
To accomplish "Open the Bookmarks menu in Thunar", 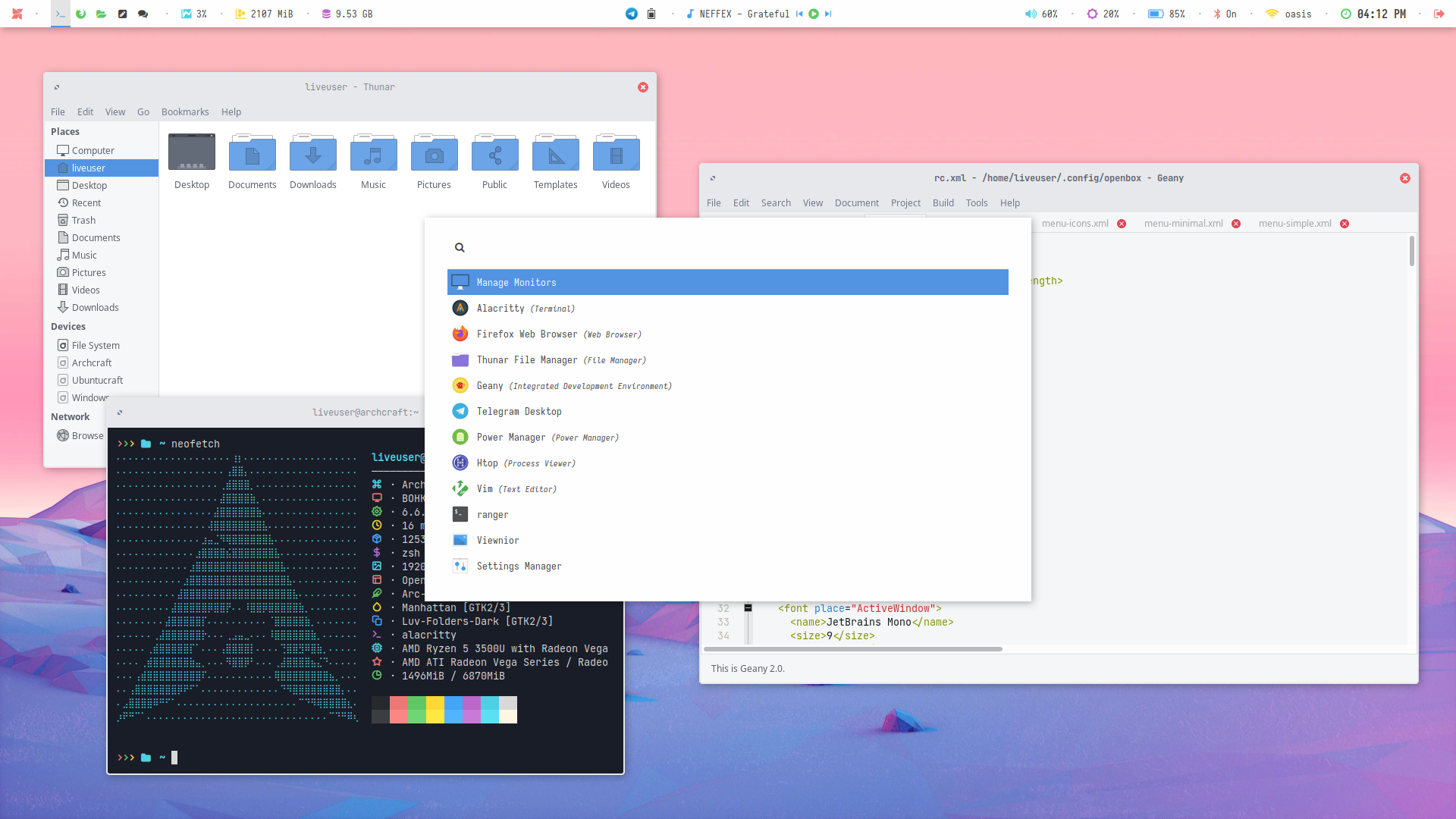I will pos(185,111).
